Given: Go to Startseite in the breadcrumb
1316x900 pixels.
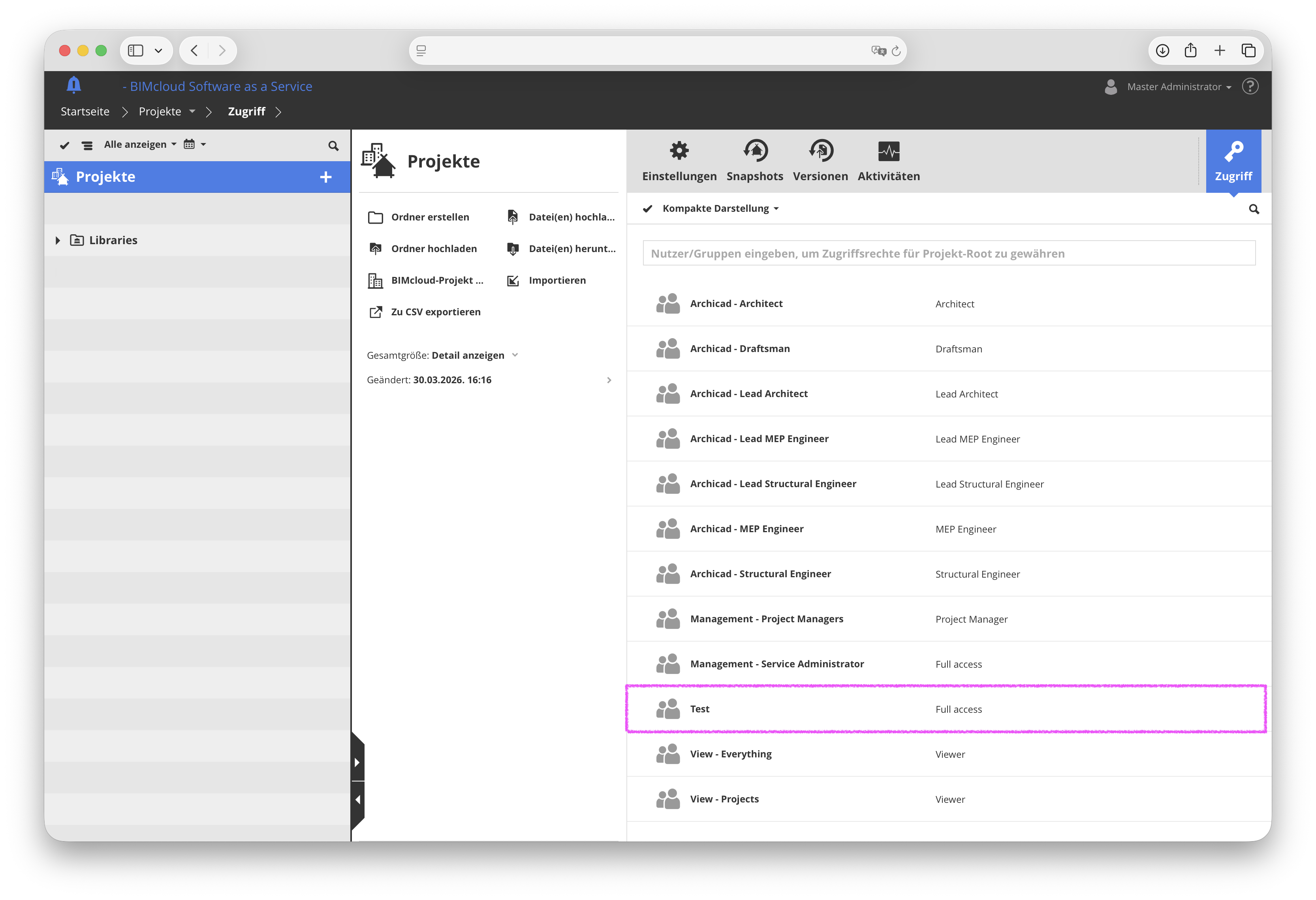Looking at the screenshot, I should [85, 111].
